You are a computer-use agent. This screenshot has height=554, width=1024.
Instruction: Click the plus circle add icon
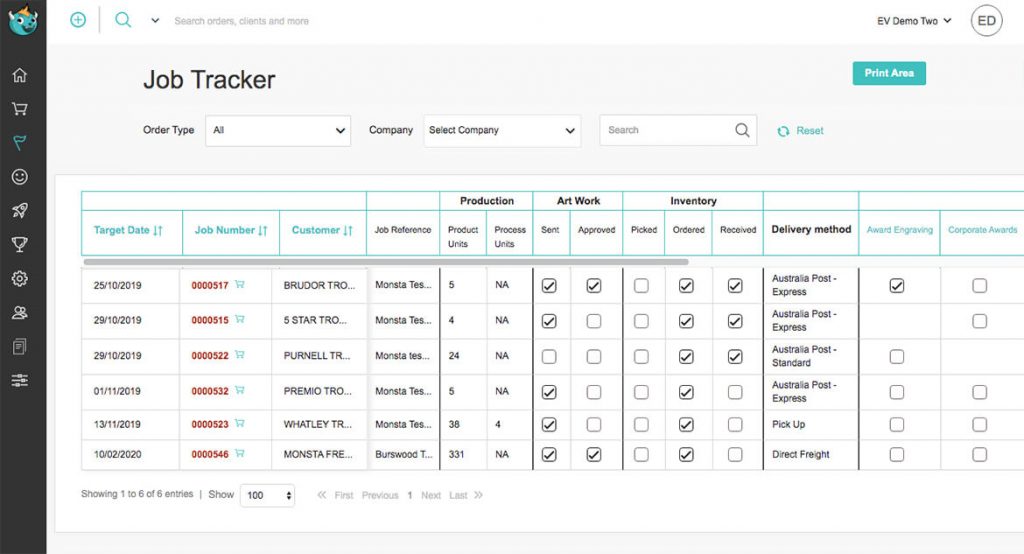click(x=78, y=20)
